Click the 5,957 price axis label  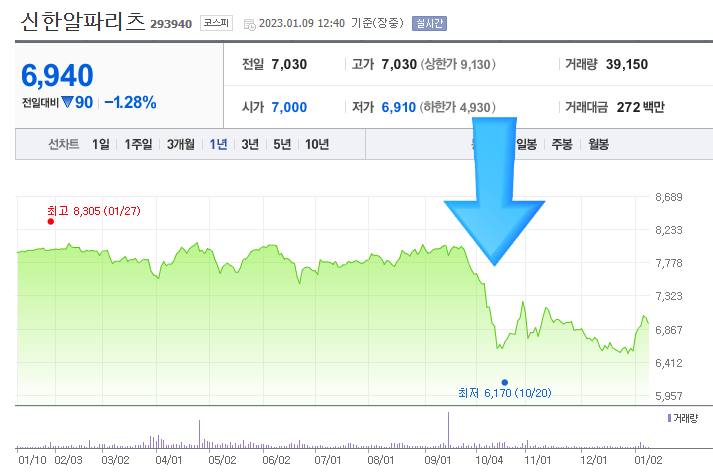pyautogui.click(x=669, y=396)
